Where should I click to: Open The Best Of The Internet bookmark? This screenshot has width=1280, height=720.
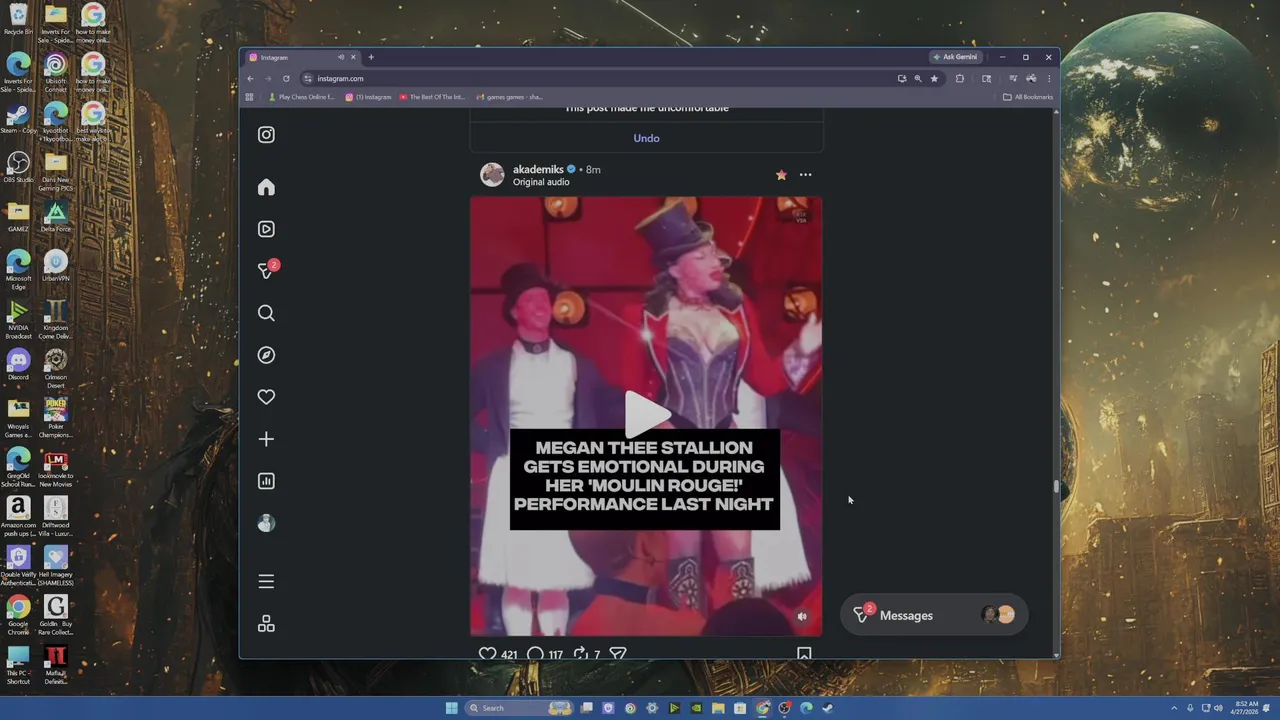432,97
